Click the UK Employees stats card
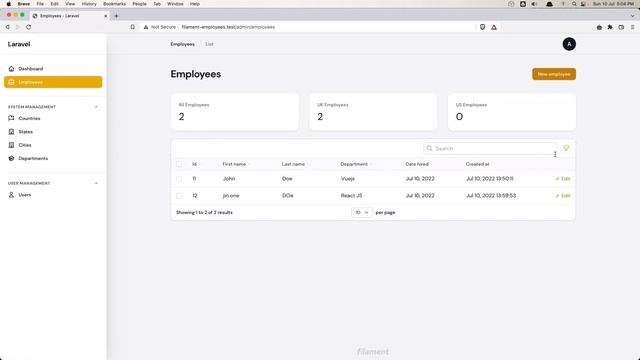 (x=373, y=112)
